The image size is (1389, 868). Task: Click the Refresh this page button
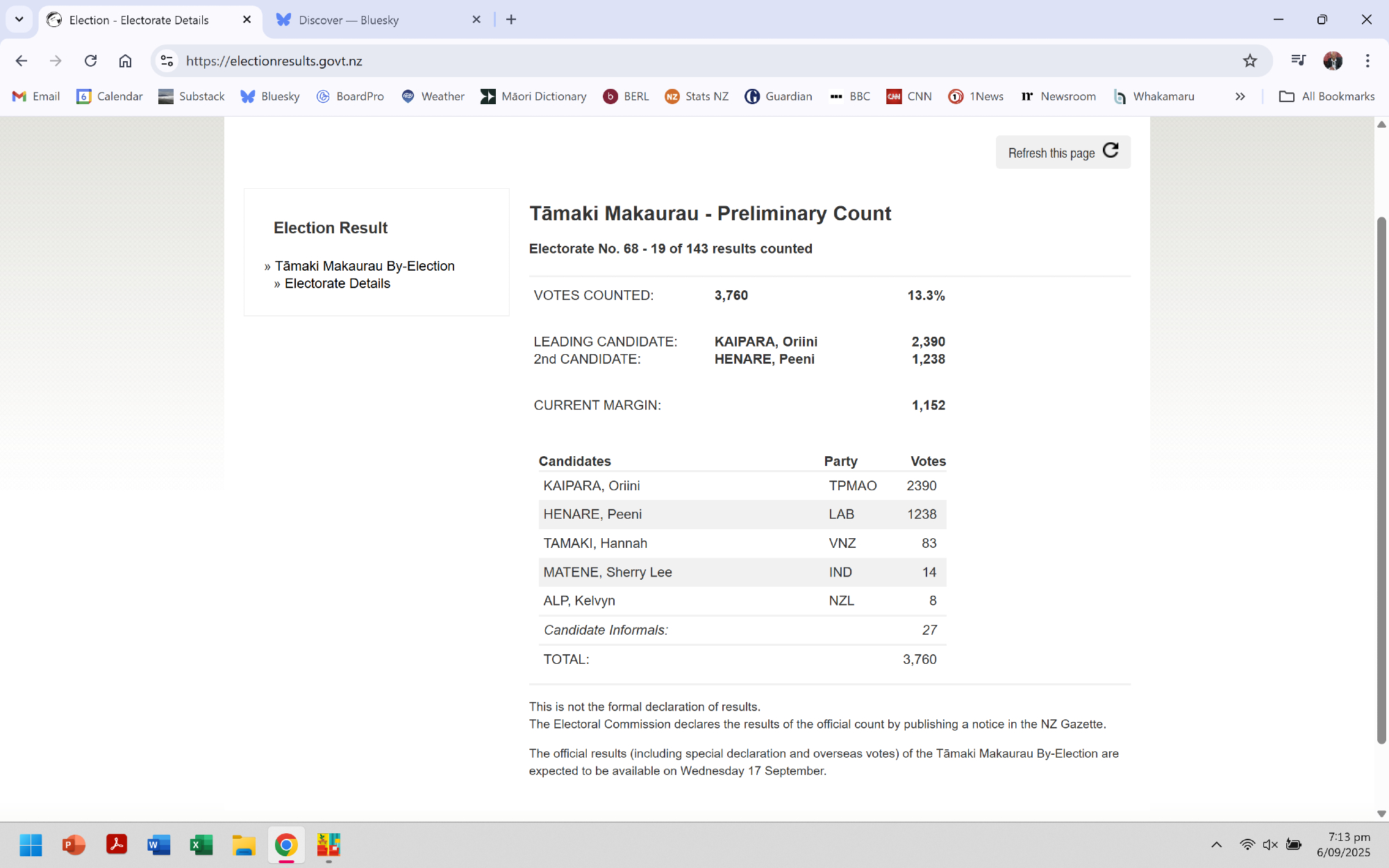coord(1063,152)
